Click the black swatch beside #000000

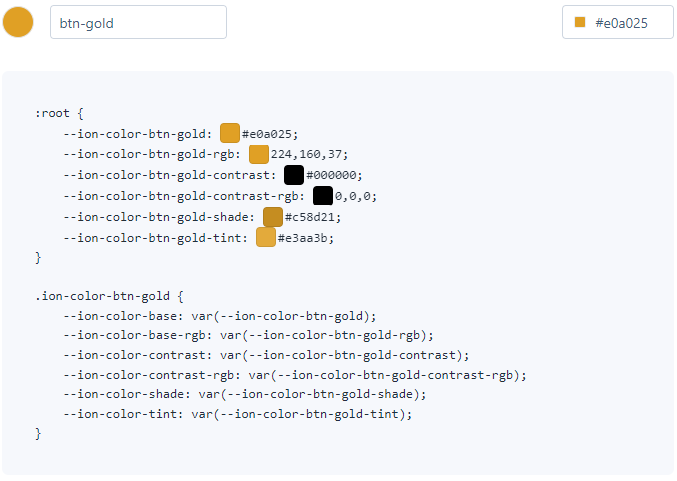pyautogui.click(x=294, y=175)
